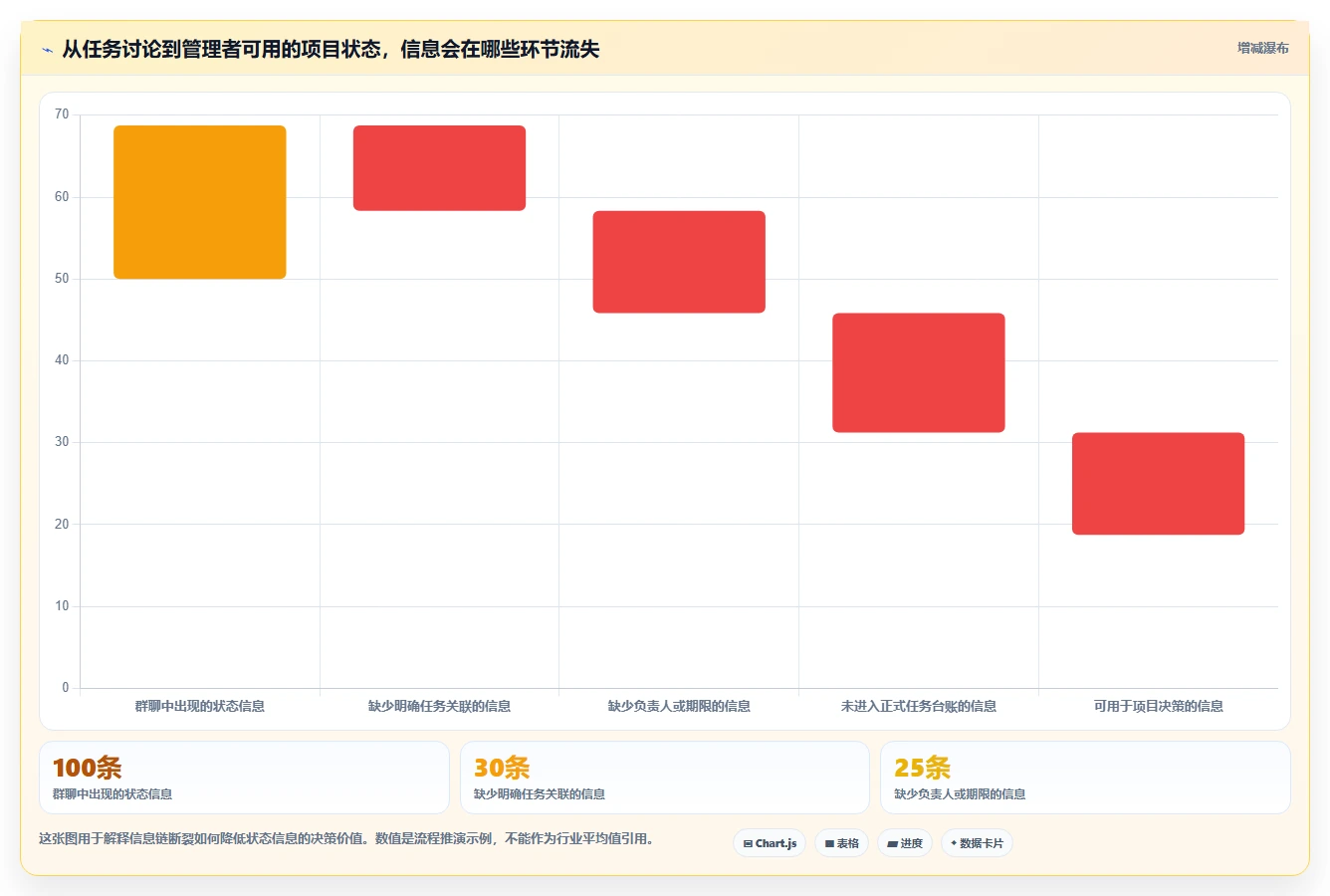This screenshot has height=896, width=1330.
Task: Click the 数据卡片 chip
Action: 977,843
